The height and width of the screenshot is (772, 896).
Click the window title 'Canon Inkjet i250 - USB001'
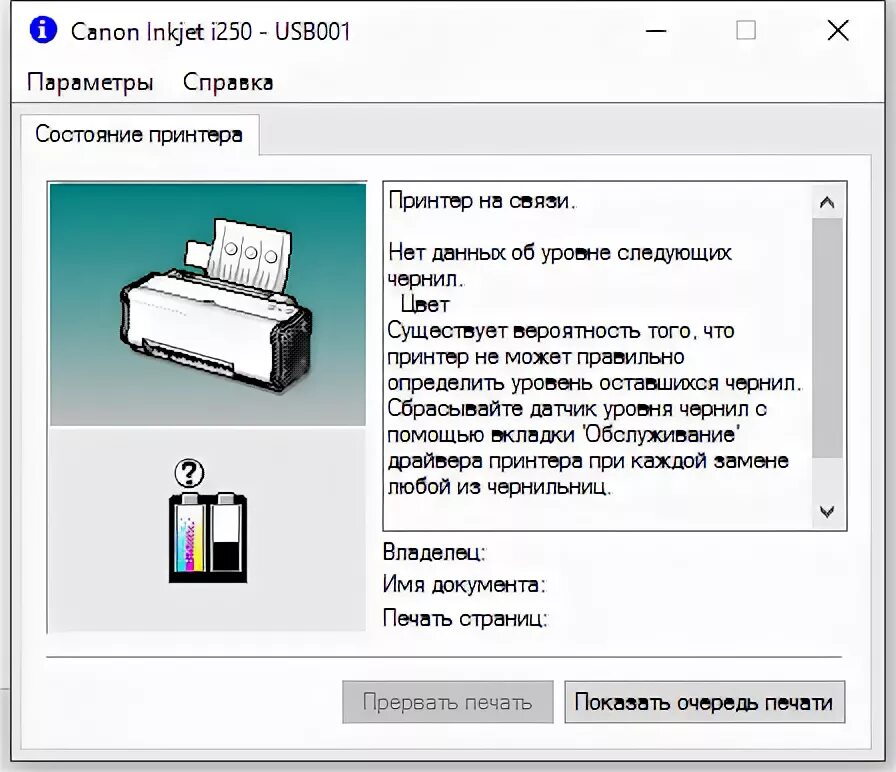click(x=211, y=31)
